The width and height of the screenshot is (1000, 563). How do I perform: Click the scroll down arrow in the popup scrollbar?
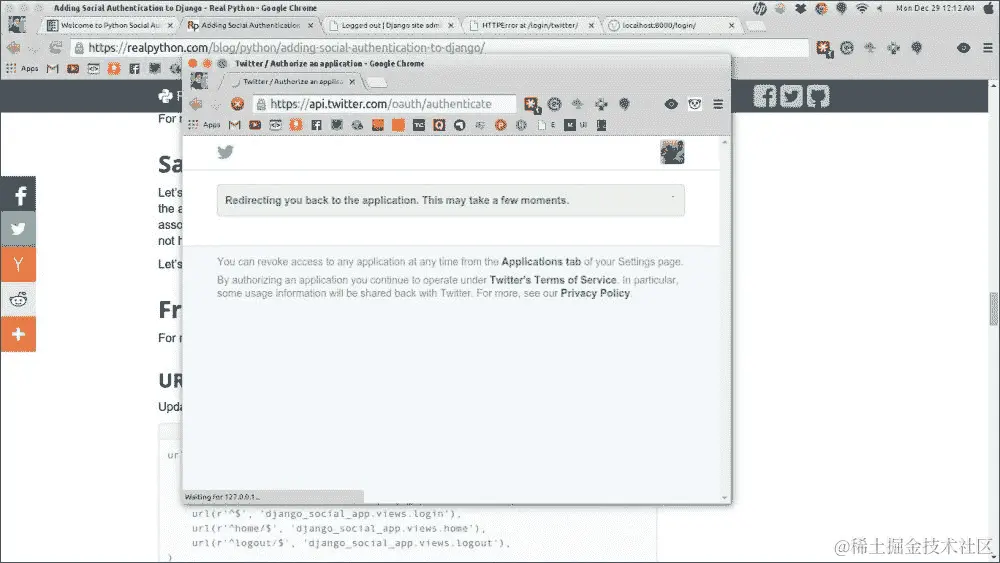(x=724, y=497)
